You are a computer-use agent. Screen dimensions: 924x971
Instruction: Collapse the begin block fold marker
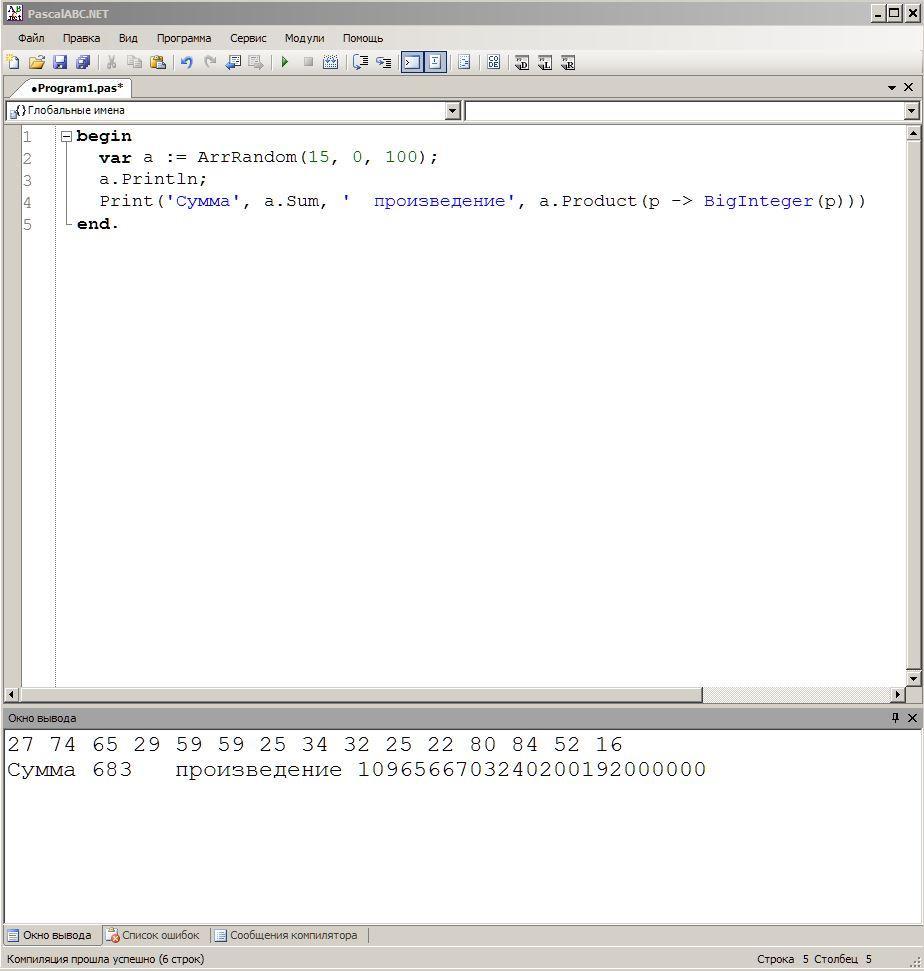click(66, 136)
